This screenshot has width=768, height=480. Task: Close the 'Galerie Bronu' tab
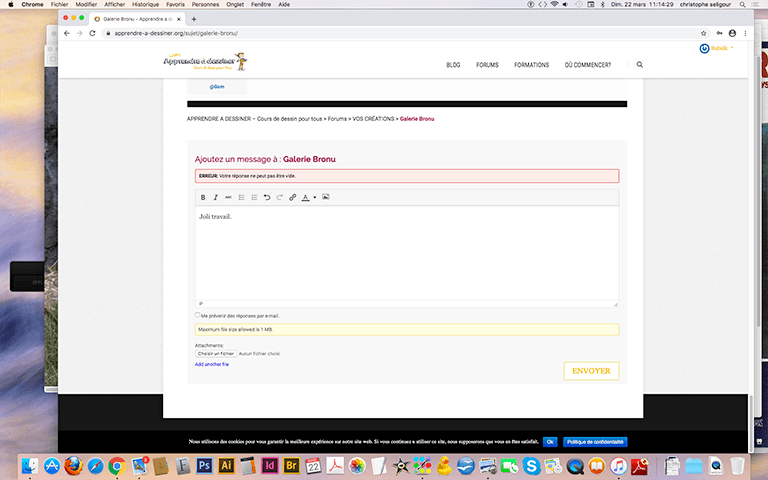(x=179, y=19)
